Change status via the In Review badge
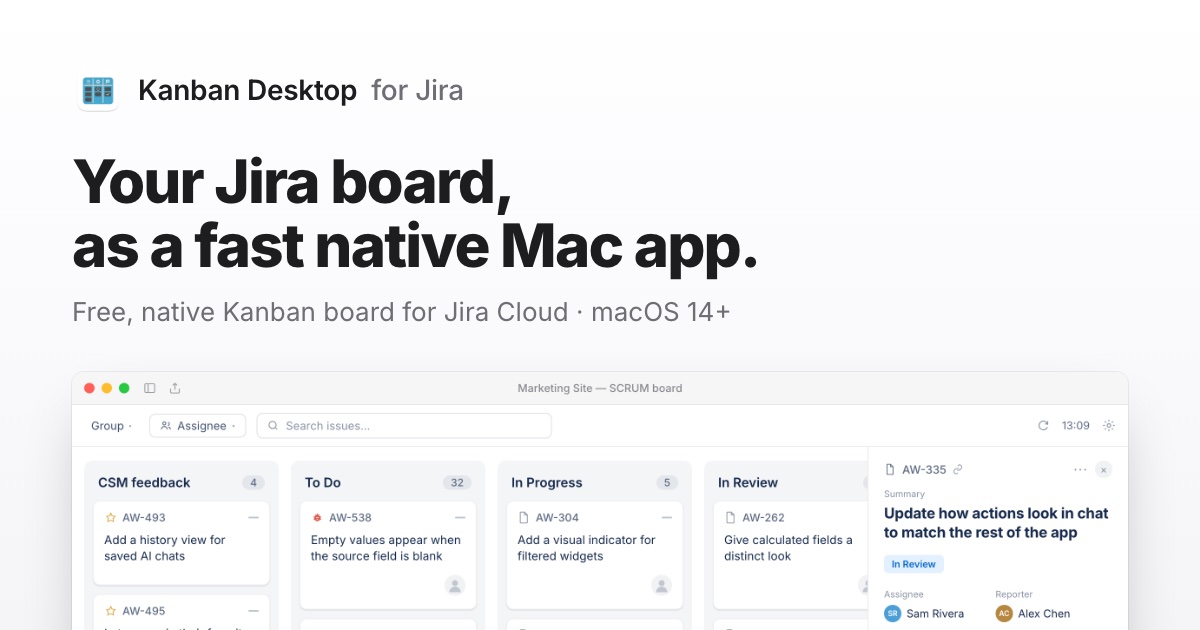This screenshot has width=1200, height=630. tap(914, 565)
